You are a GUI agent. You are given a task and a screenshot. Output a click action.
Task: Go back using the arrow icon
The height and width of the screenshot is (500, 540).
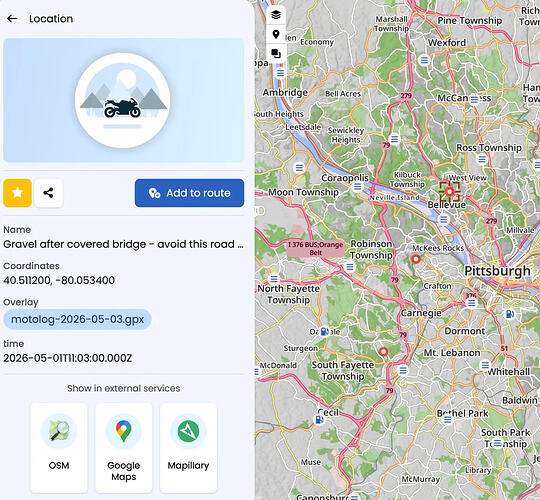tap(12, 19)
